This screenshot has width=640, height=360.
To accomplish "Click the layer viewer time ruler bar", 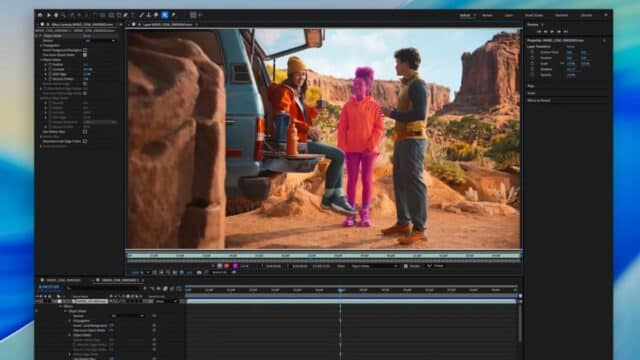I will pos(323,256).
